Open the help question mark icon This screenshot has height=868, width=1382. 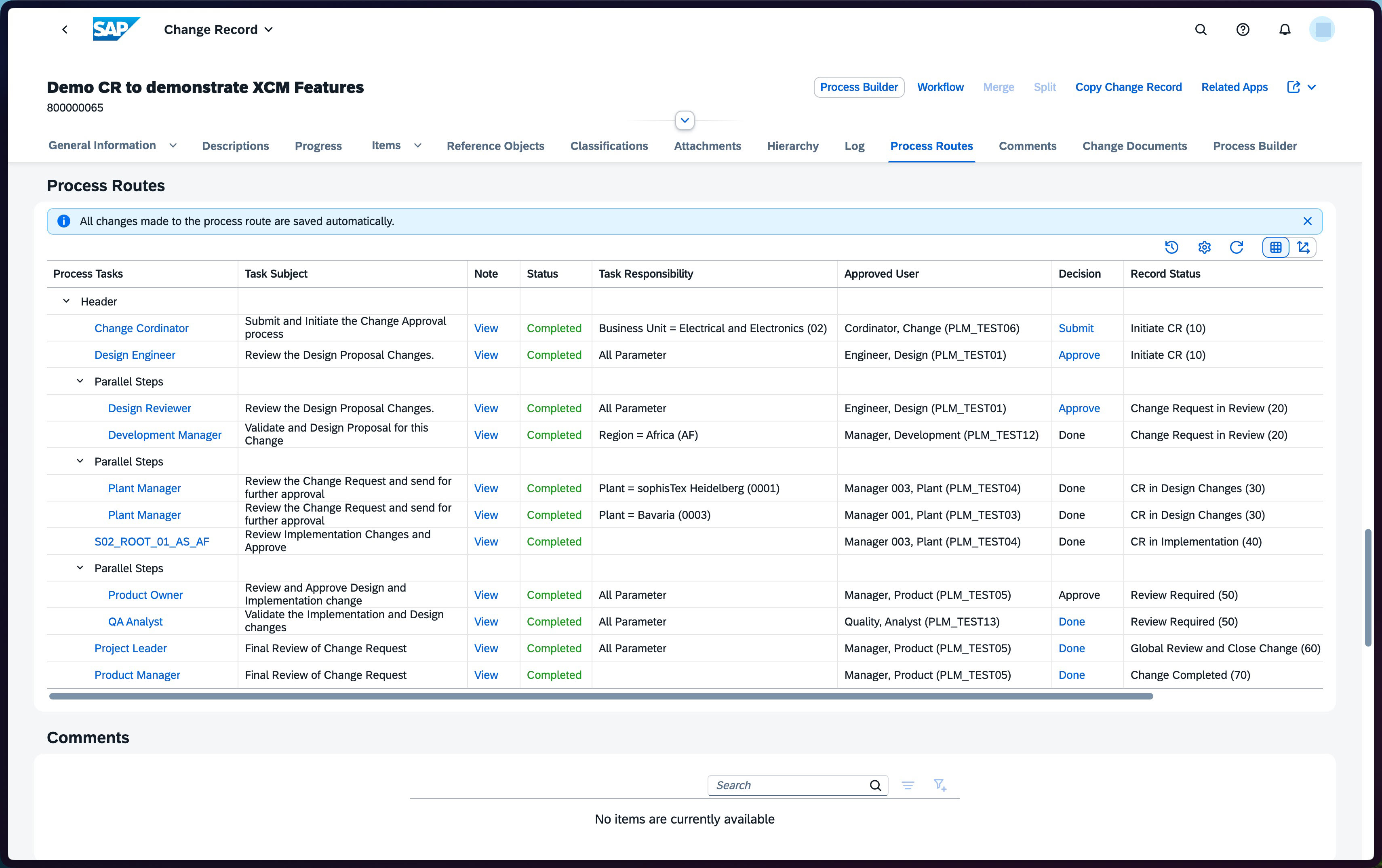(x=1243, y=30)
